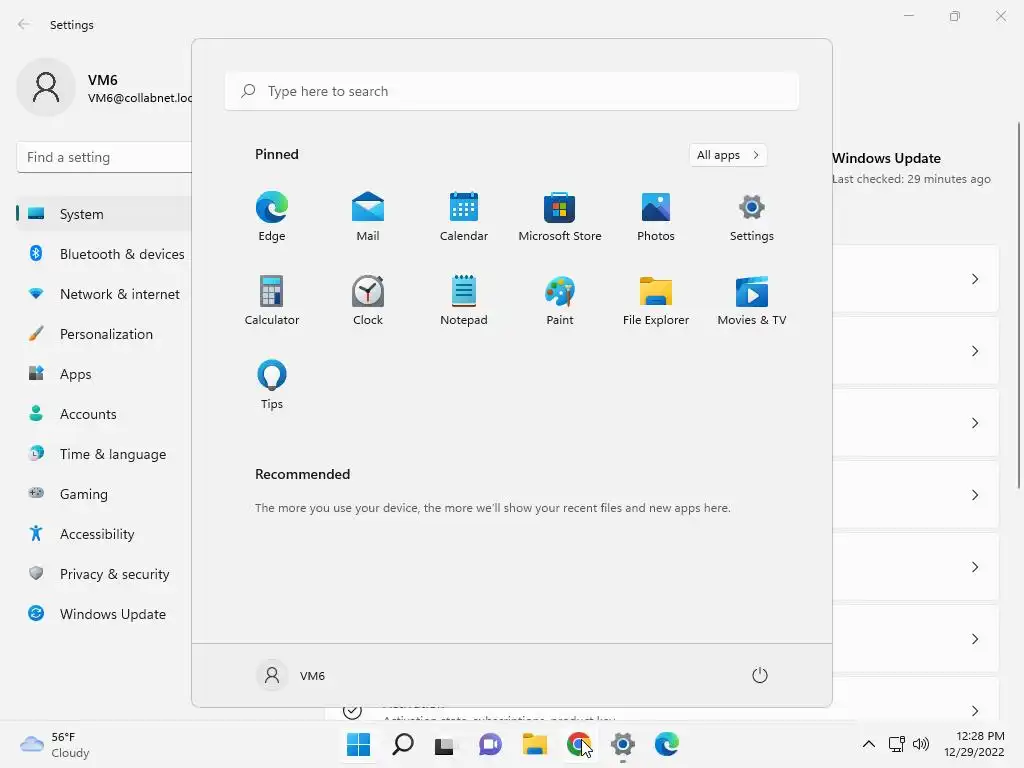Show hidden icons in system tray
The width and height of the screenshot is (1024, 768).
click(869, 744)
